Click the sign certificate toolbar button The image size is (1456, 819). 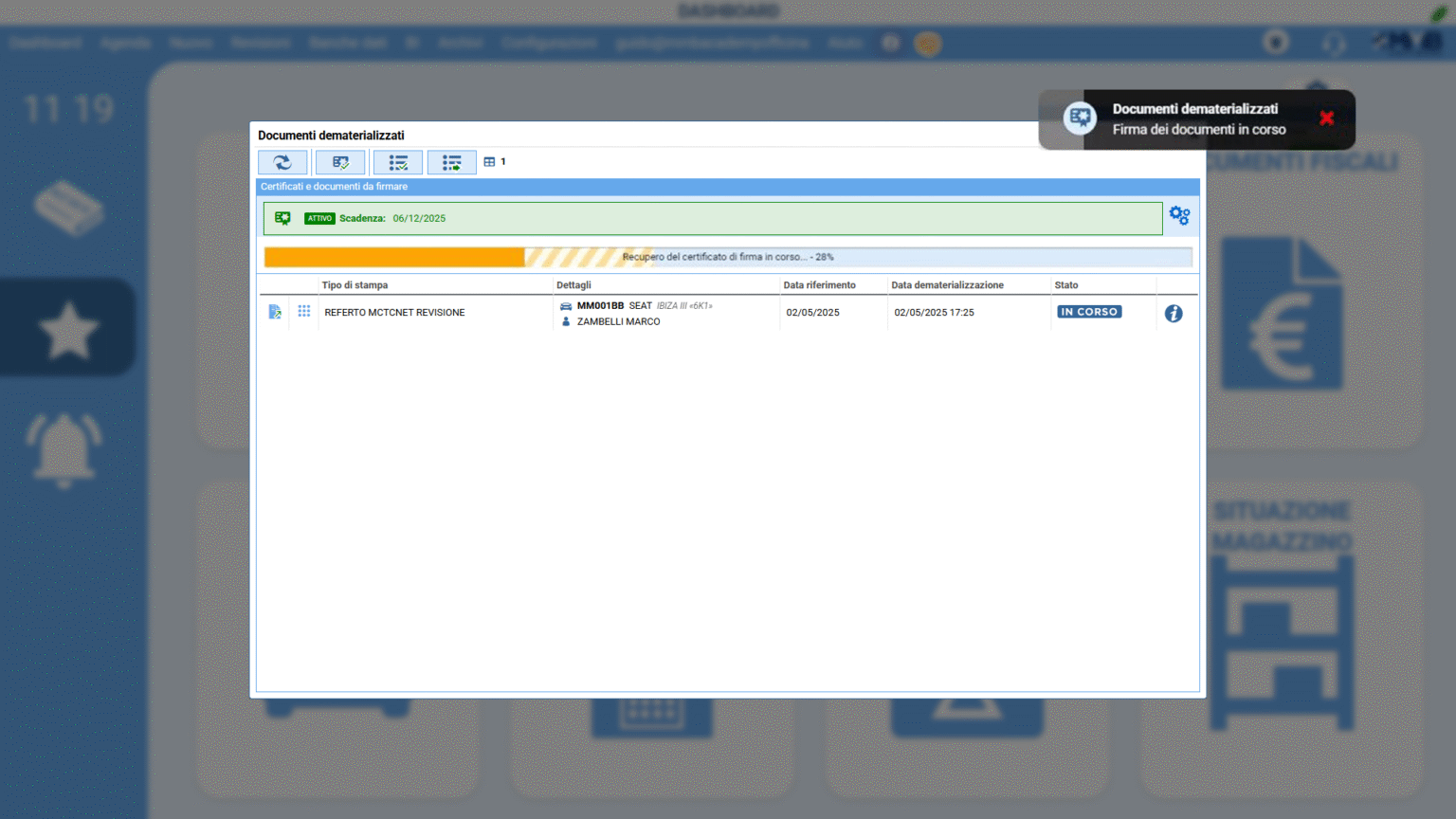pos(340,163)
